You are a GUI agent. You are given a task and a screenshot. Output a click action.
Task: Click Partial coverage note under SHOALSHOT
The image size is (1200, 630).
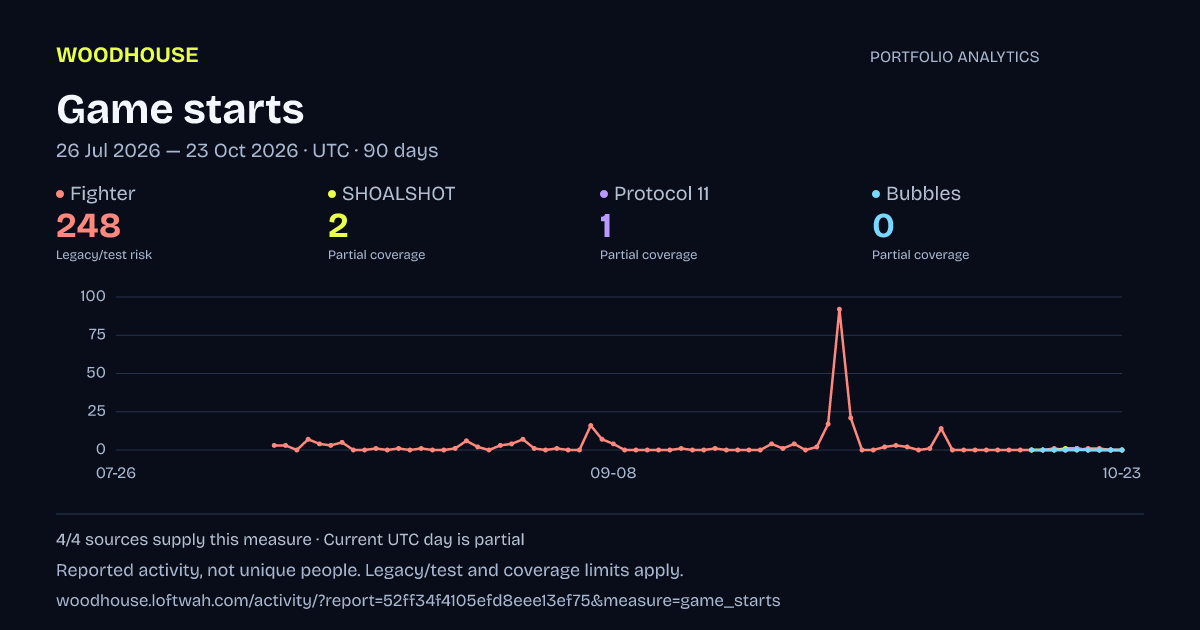[x=376, y=255]
